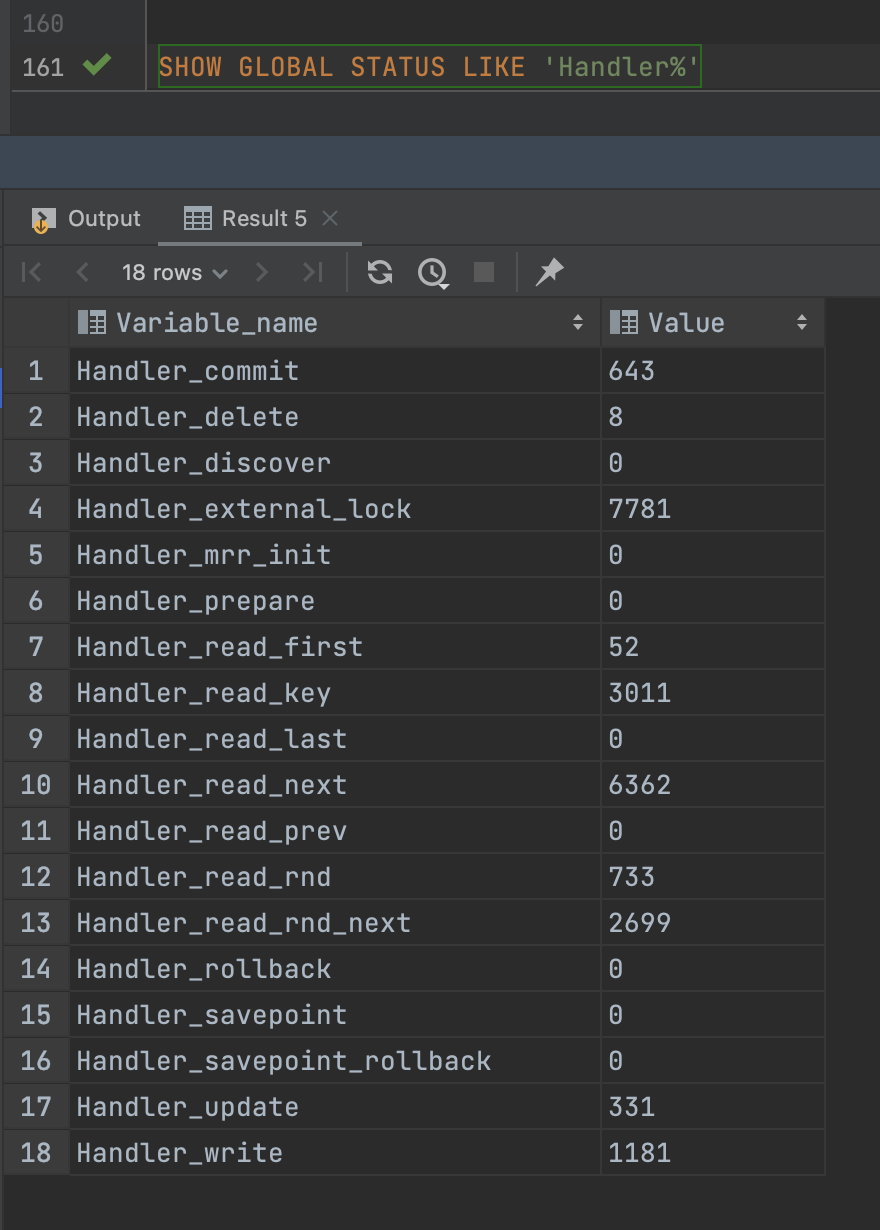This screenshot has width=880, height=1230.
Task: Click value 7781 for Handler_external_lock
Action: tap(713, 509)
